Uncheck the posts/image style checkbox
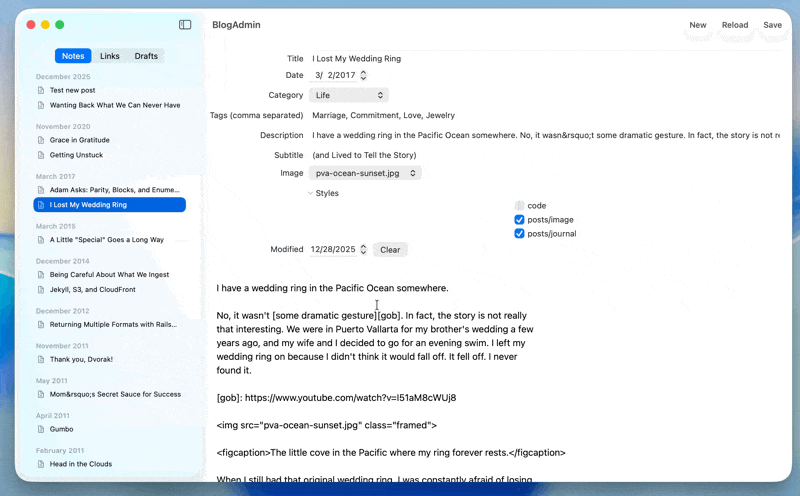Viewport: 800px width, 496px height. coord(519,219)
